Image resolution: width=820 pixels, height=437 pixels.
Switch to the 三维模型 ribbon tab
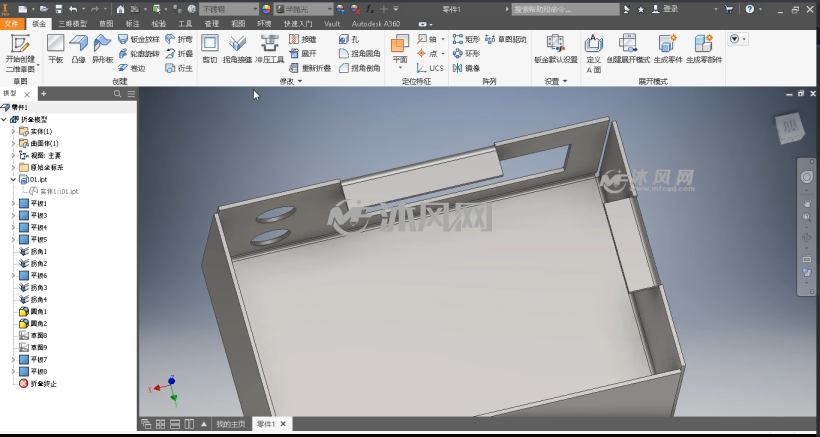coord(73,24)
